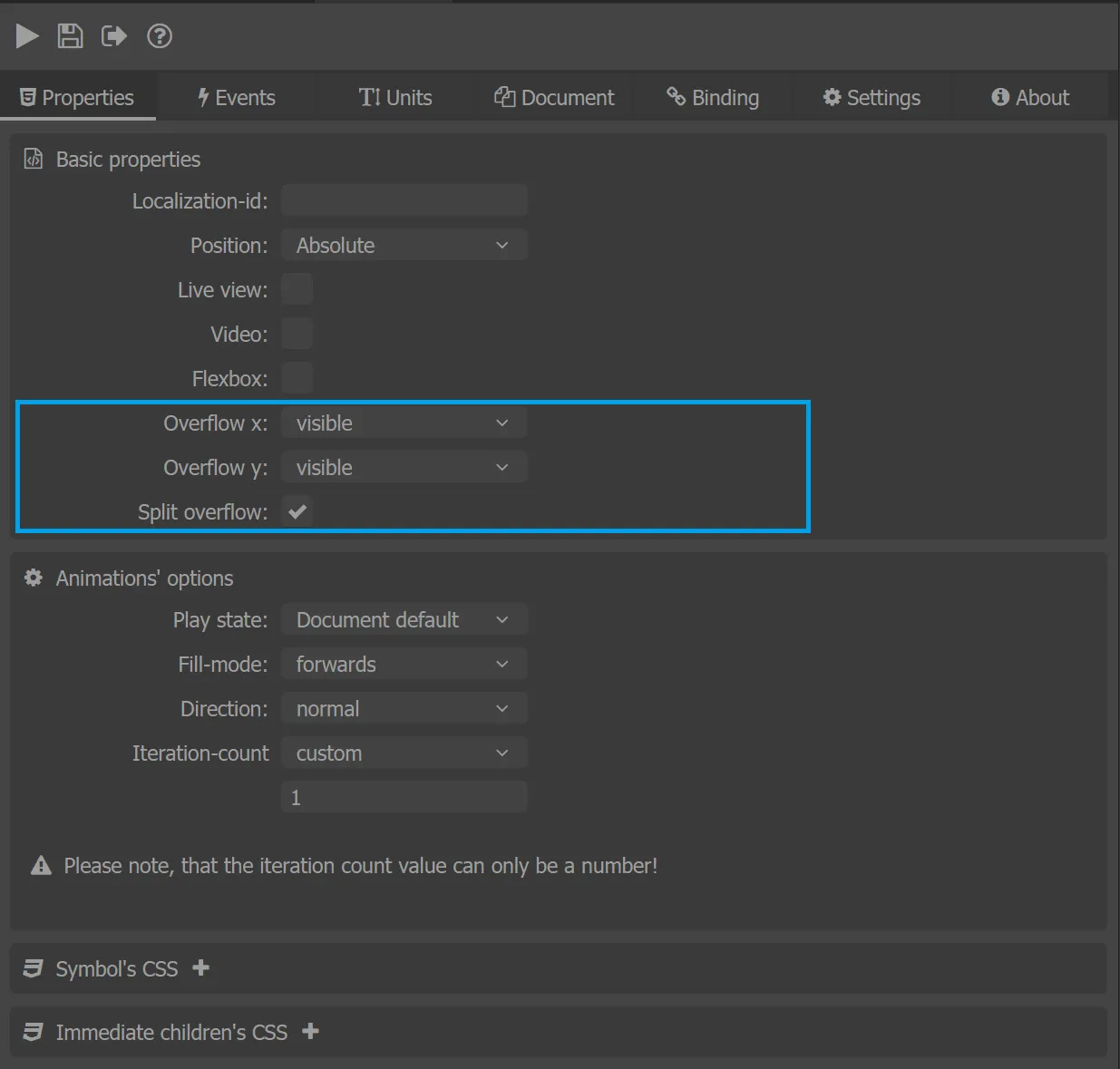Click the Save floppy disk icon
1120x1069 pixels.
tap(70, 36)
